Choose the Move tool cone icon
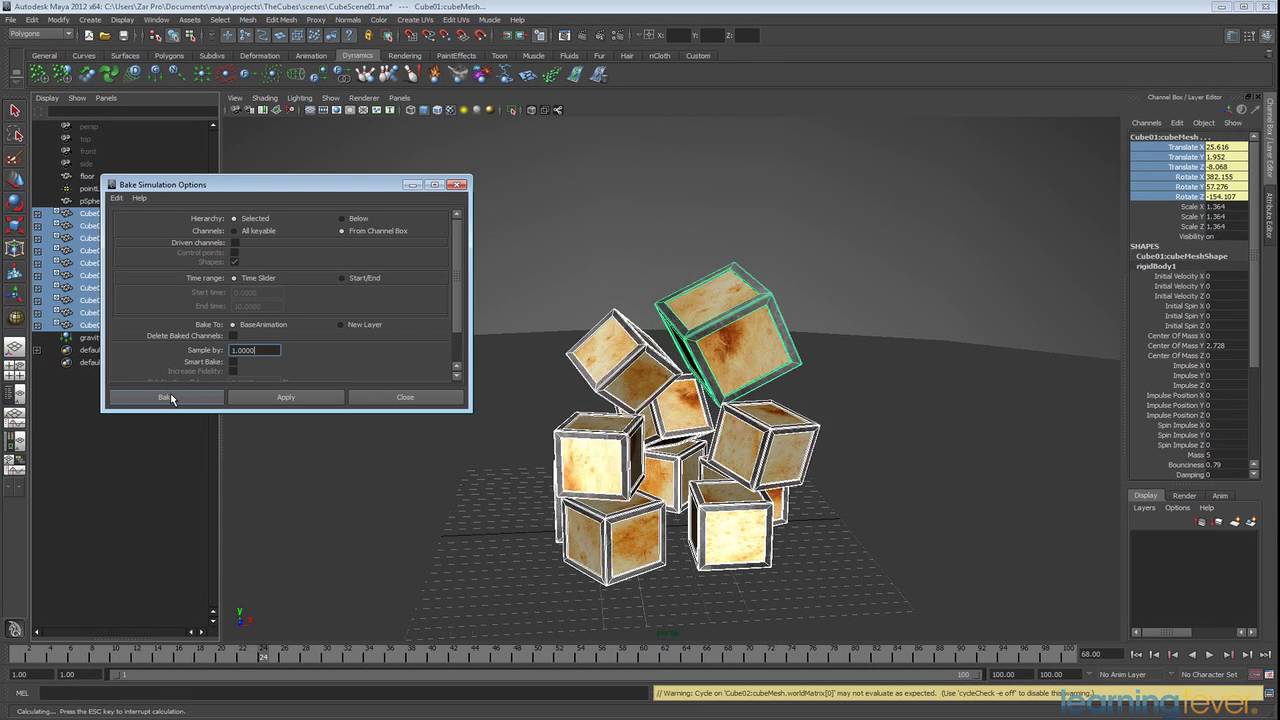This screenshot has width=1280, height=720. (x=14, y=180)
